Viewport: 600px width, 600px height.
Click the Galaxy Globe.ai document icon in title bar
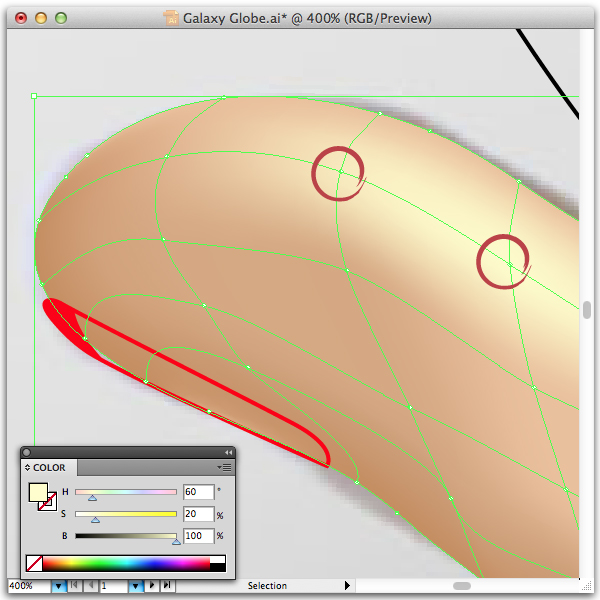click(171, 18)
